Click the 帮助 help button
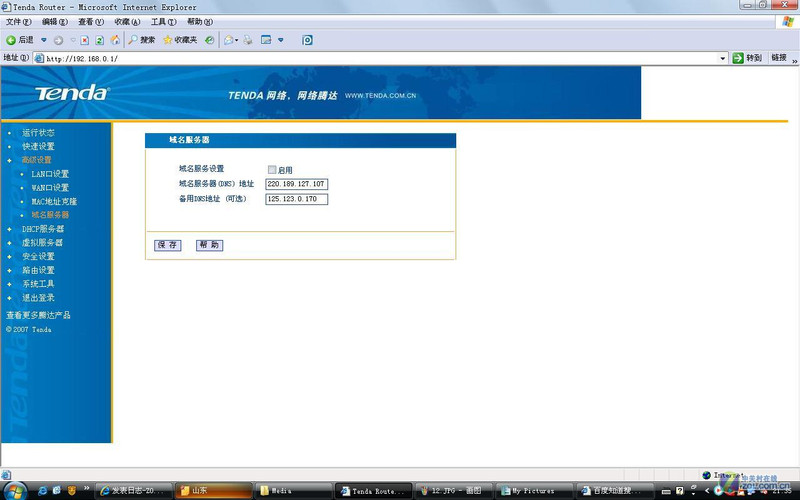The image size is (800, 500). [209, 245]
